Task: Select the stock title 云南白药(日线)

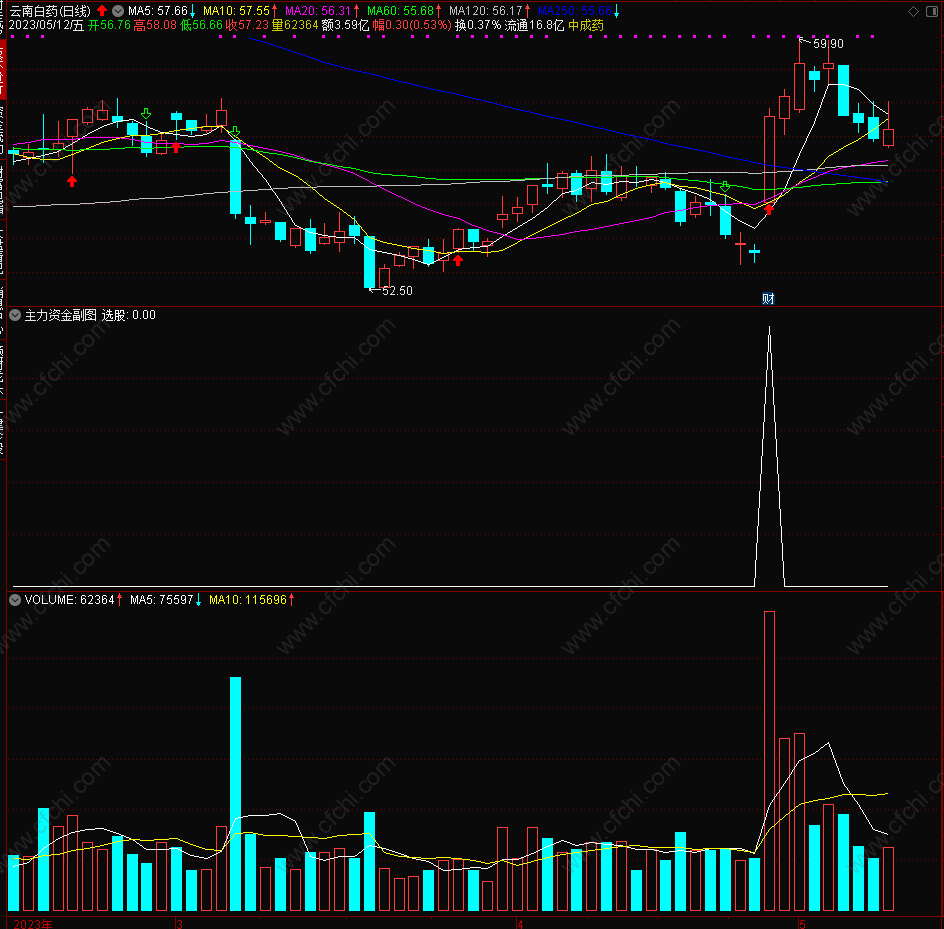Action: (x=50, y=11)
